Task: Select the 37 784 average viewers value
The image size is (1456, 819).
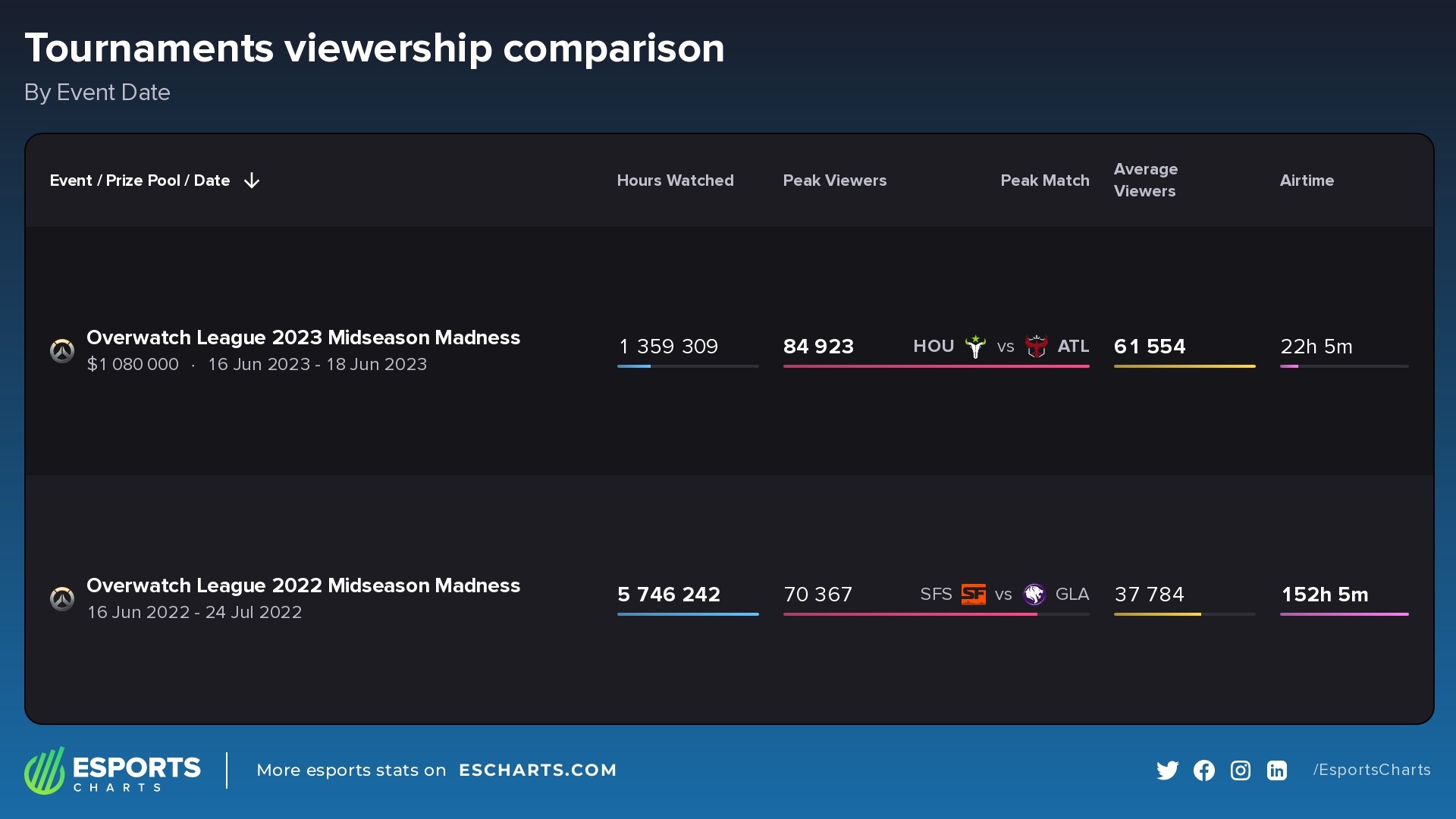Action: pos(1149,595)
